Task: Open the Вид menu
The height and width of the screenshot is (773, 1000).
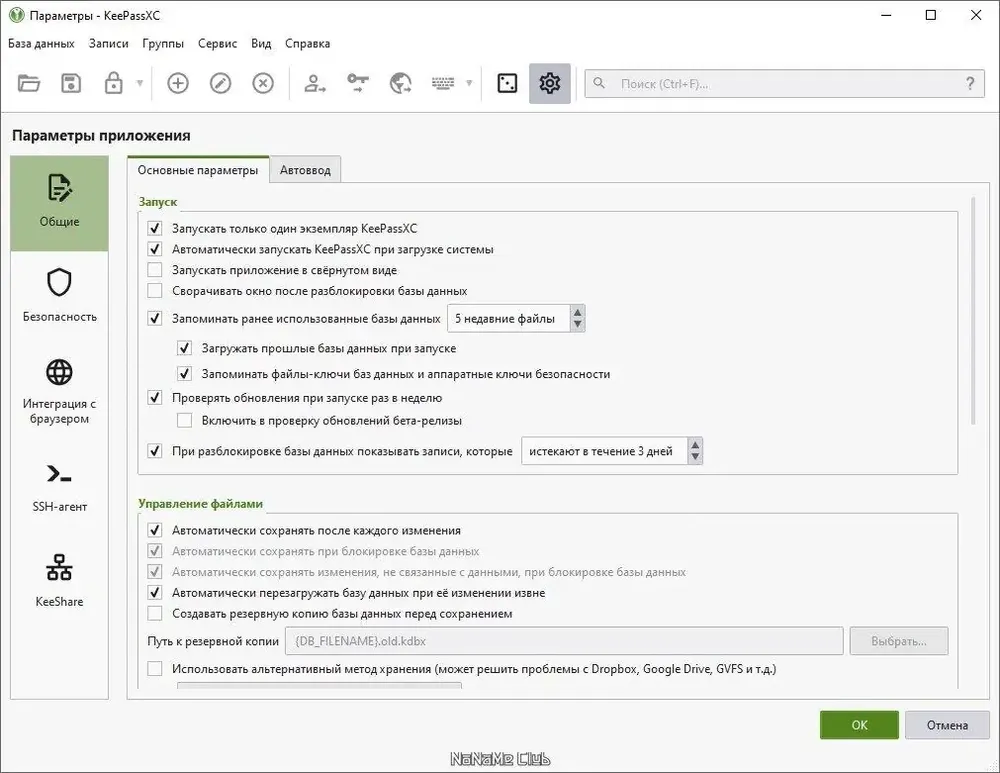Action: [x=261, y=43]
